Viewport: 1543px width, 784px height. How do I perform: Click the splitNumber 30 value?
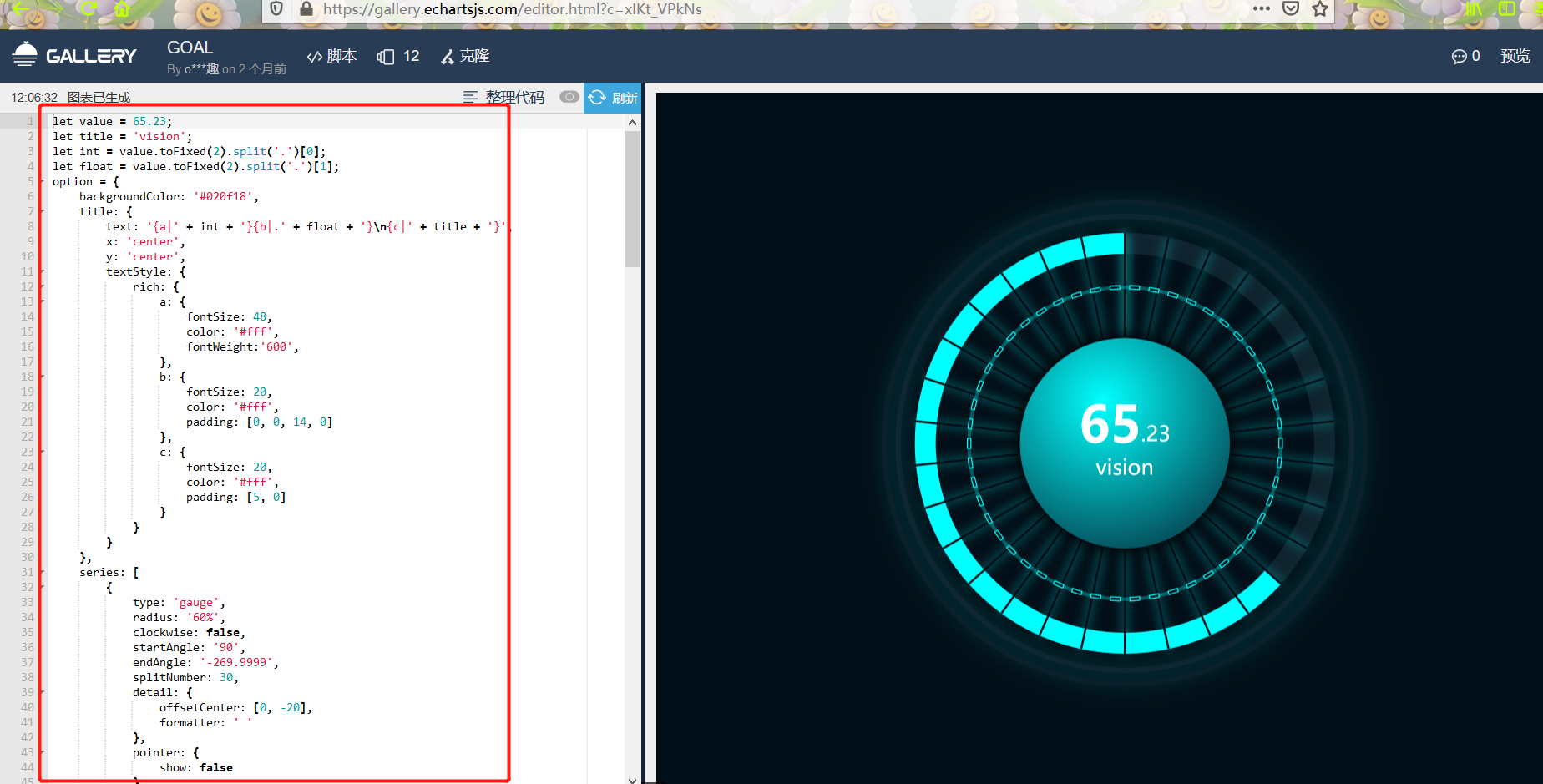226,677
